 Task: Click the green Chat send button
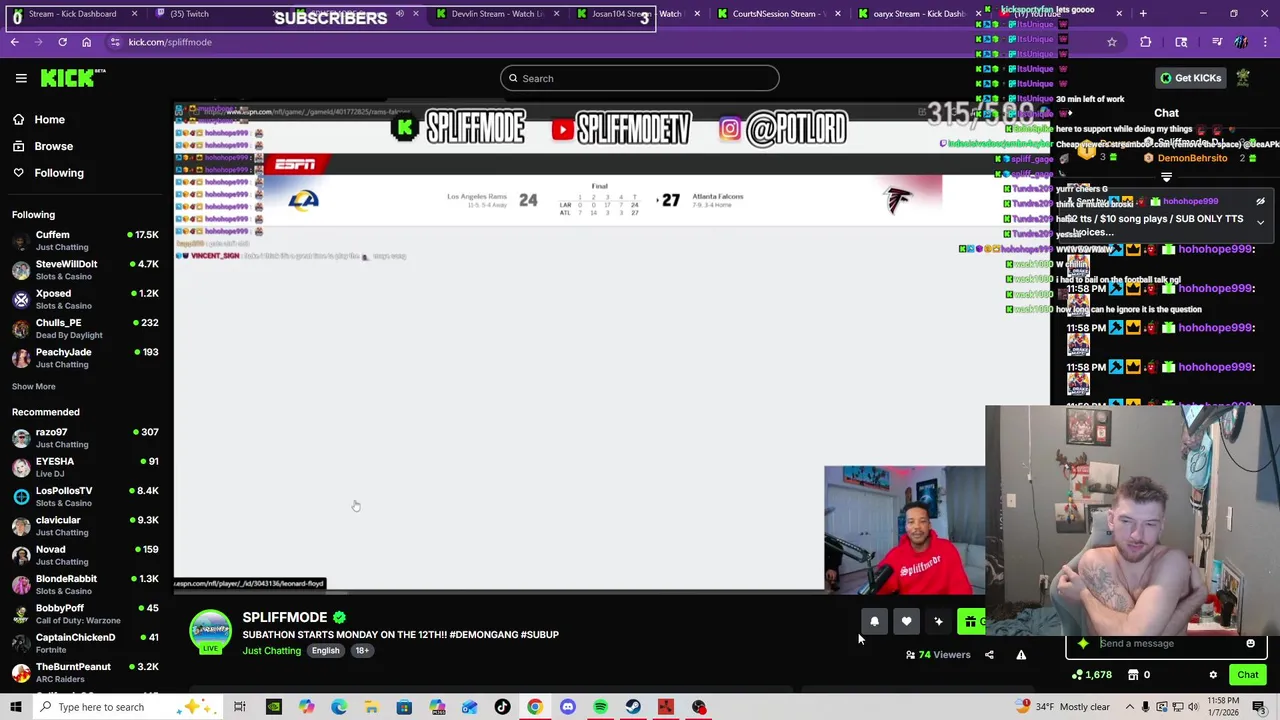(x=1247, y=675)
